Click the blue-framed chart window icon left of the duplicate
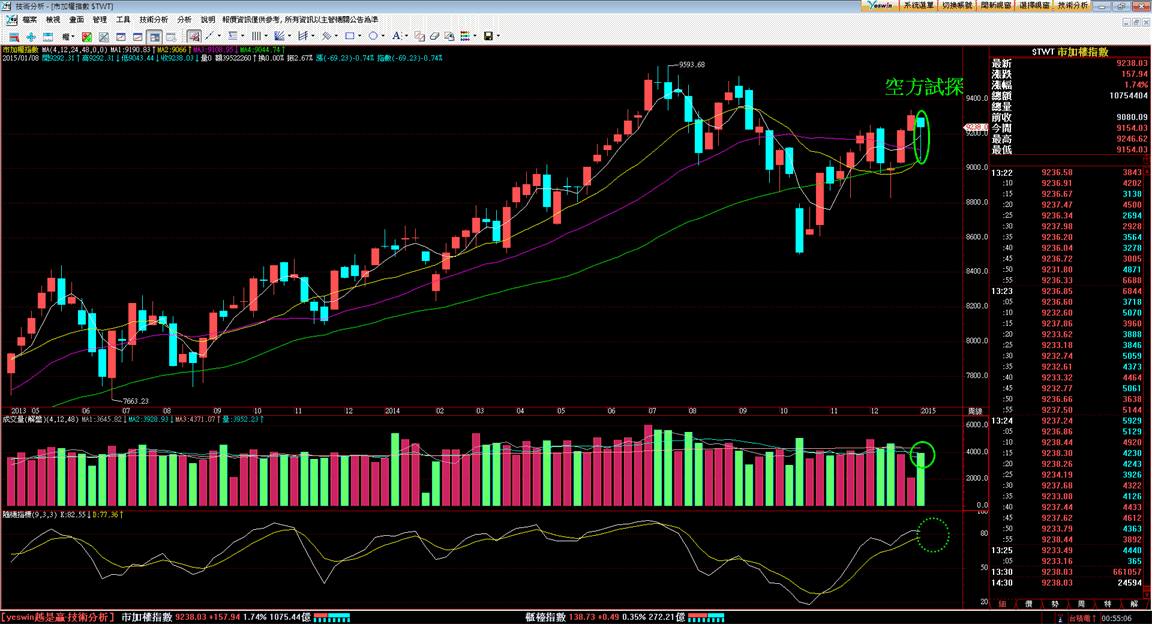 (x=120, y=36)
